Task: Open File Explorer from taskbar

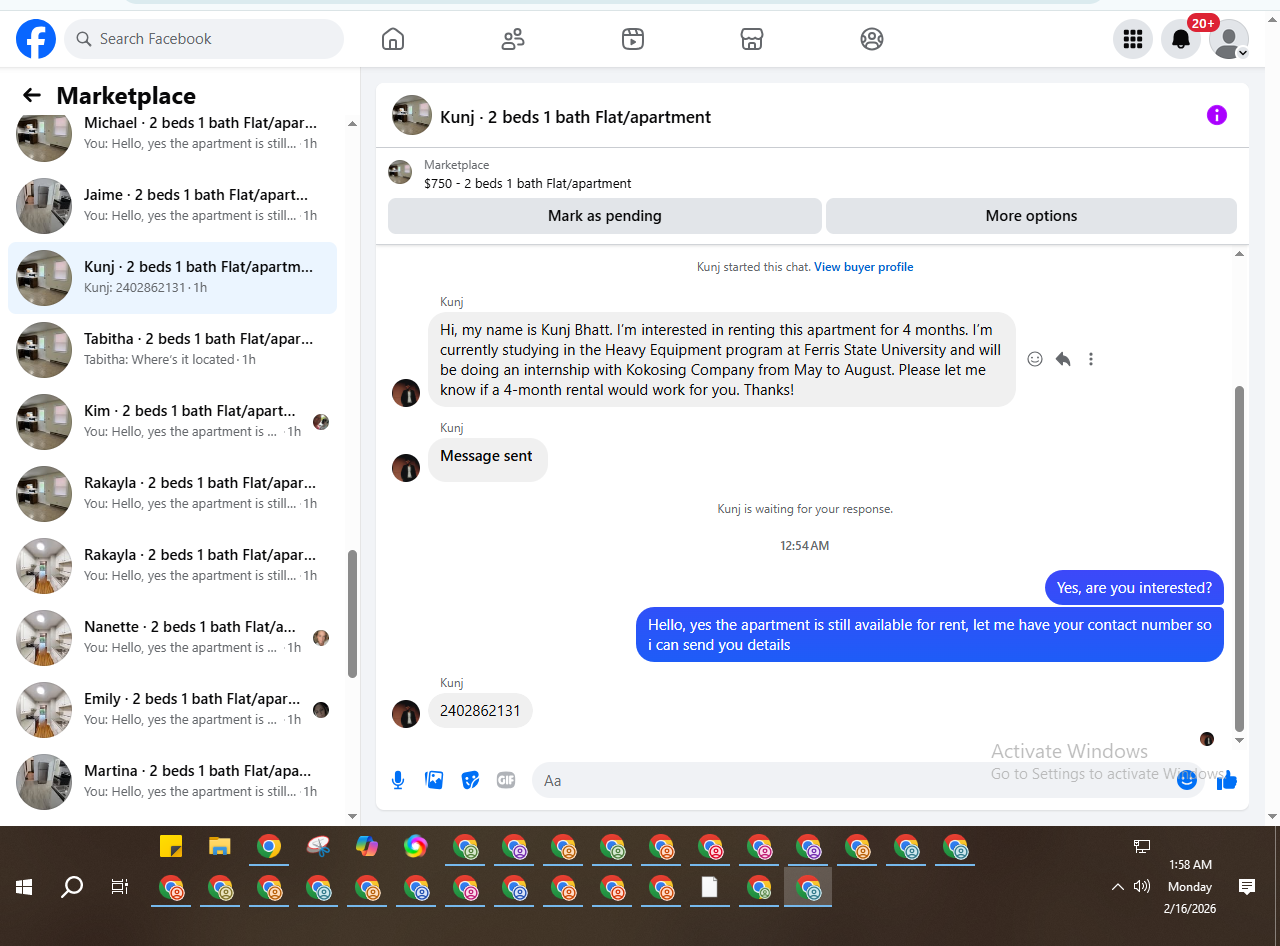Action: (x=220, y=847)
